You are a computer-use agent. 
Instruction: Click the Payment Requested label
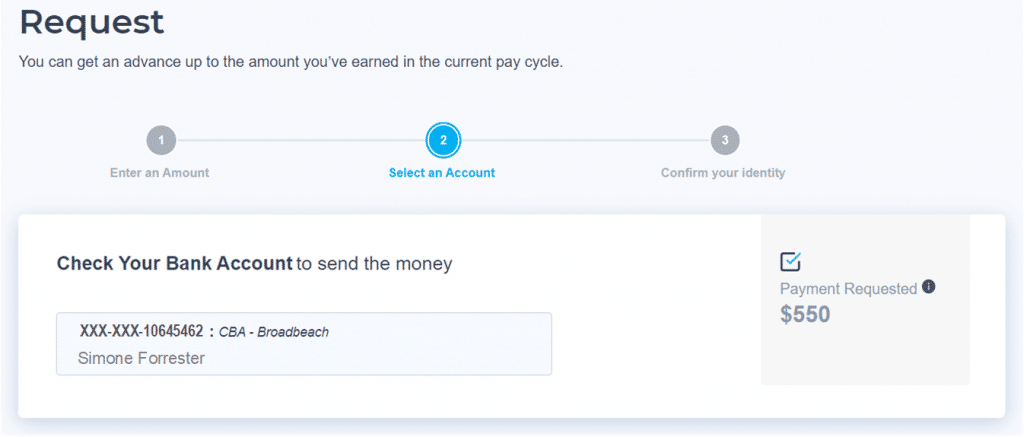(x=849, y=289)
